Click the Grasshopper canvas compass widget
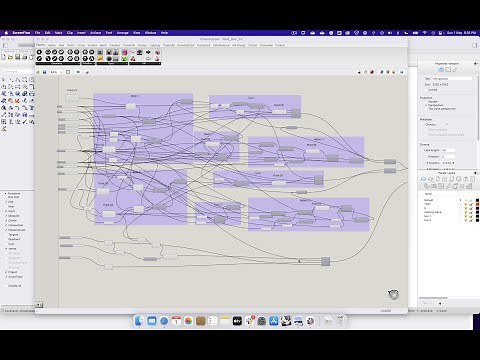 [393, 294]
